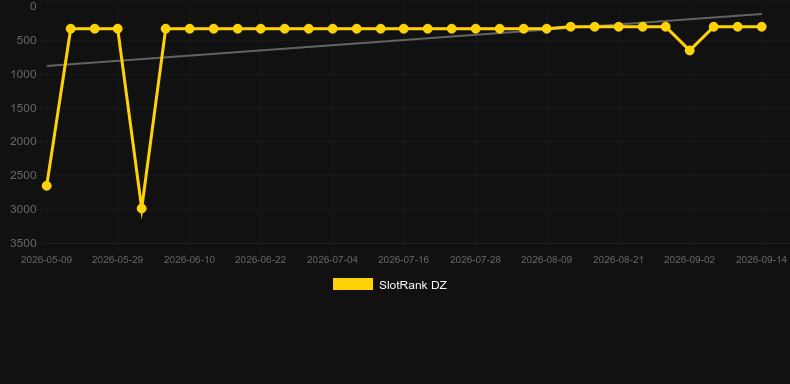Select the data point for 2026-05-09

pos(46,186)
